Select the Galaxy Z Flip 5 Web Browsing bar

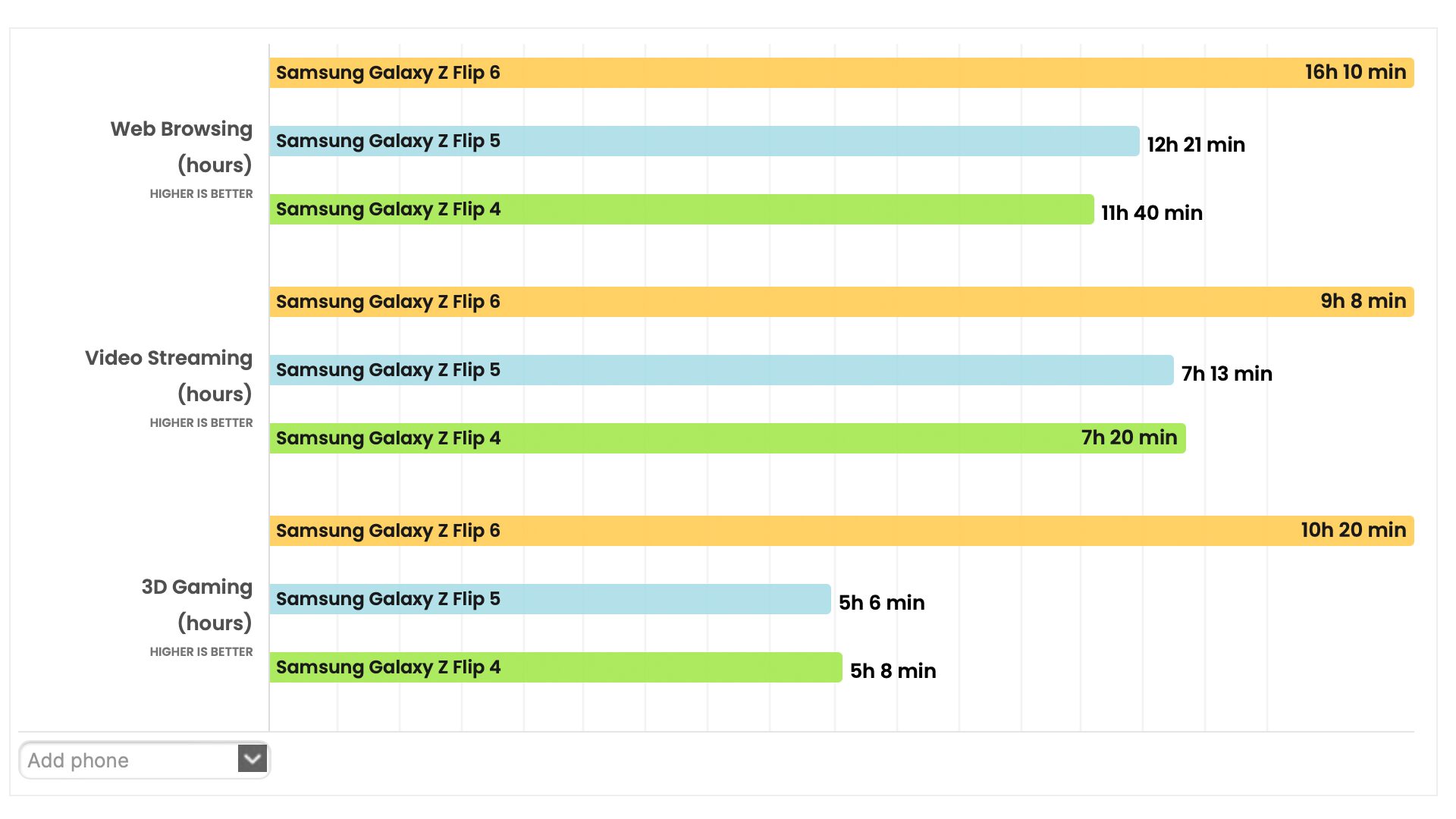tap(704, 141)
